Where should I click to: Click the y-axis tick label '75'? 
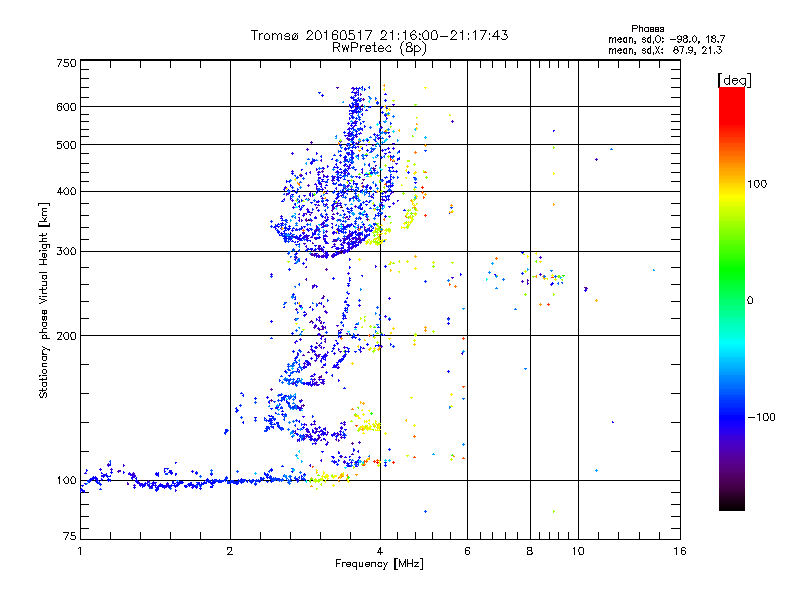point(70,536)
